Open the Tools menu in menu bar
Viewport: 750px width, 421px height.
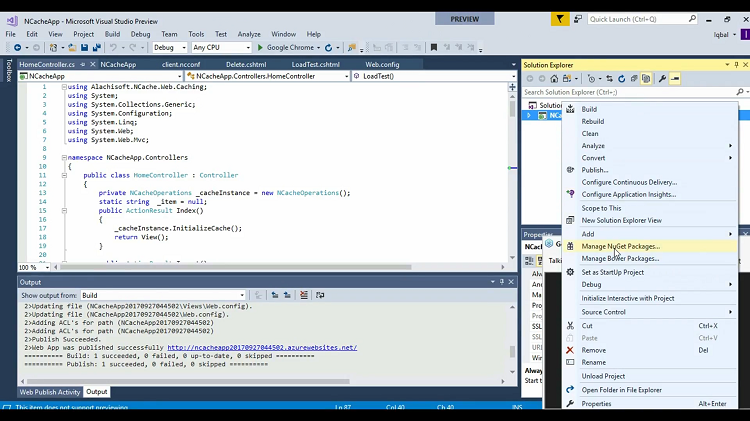pyautogui.click(x=196, y=34)
